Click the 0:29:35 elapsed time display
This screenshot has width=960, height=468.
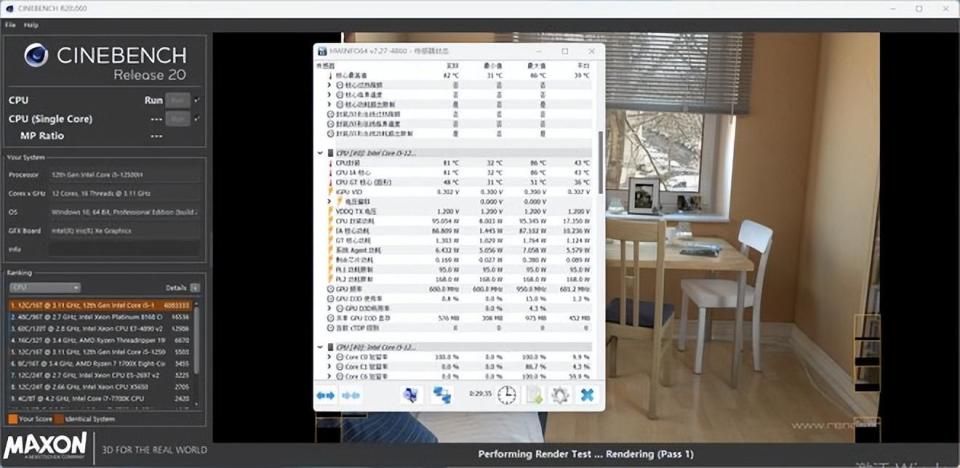click(480, 394)
